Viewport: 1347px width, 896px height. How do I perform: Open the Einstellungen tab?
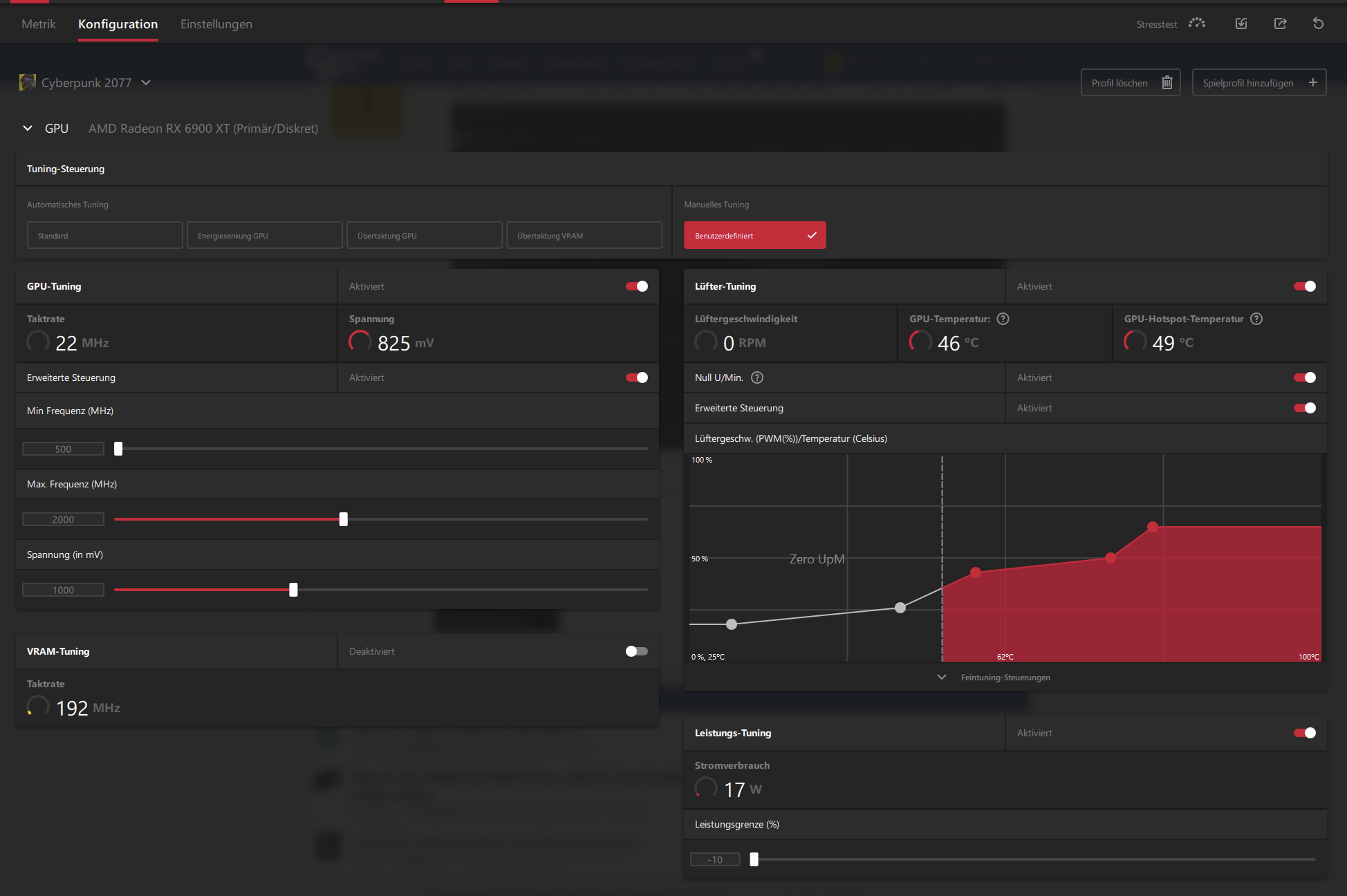[x=216, y=24]
